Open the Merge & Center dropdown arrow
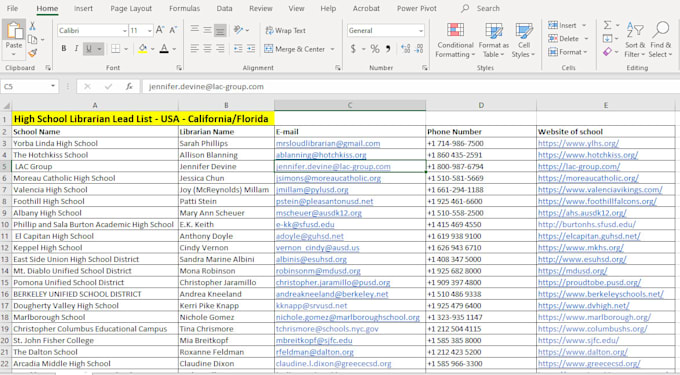 pyautogui.click(x=333, y=49)
